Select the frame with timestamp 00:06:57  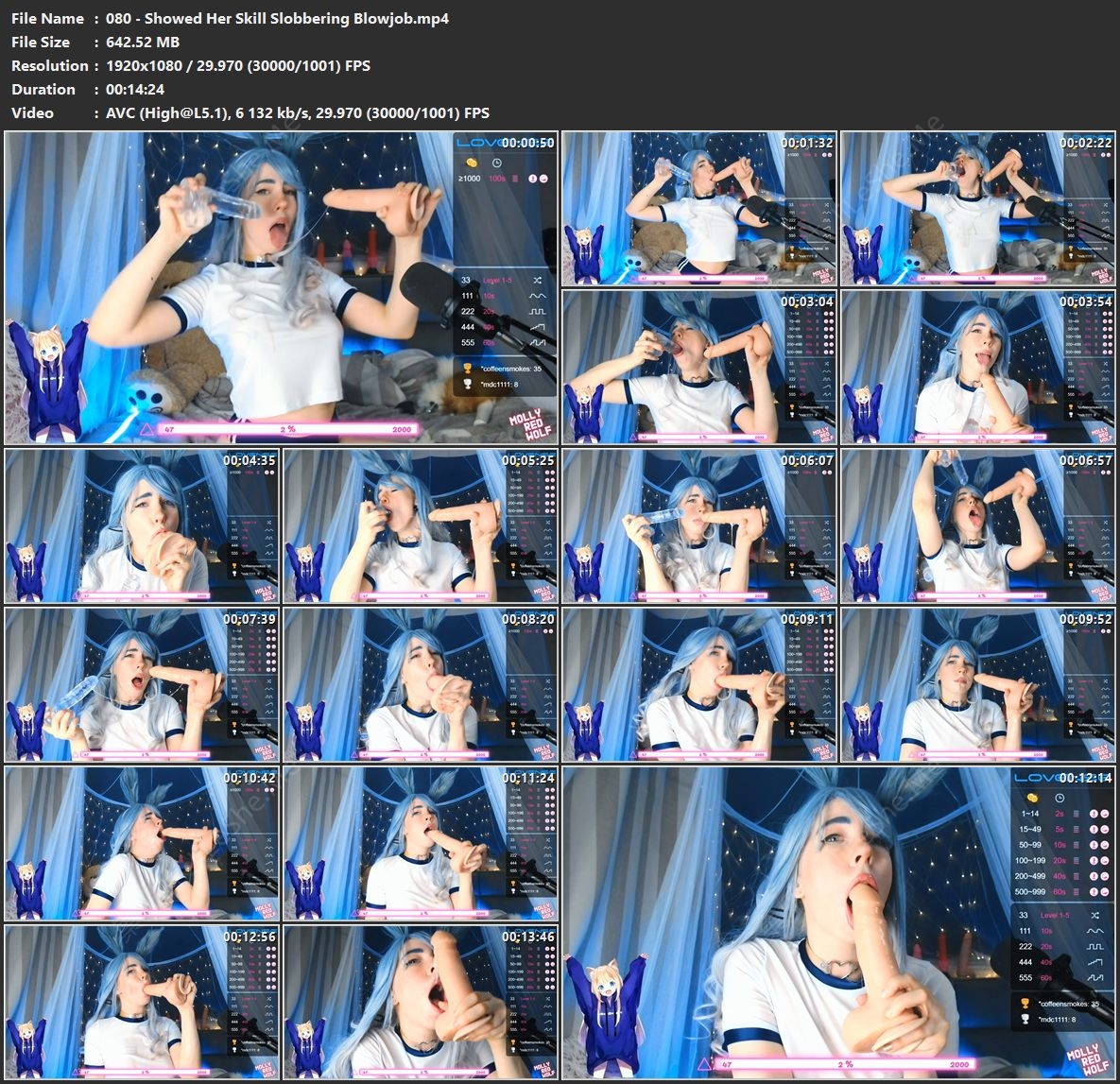[x=977, y=525]
